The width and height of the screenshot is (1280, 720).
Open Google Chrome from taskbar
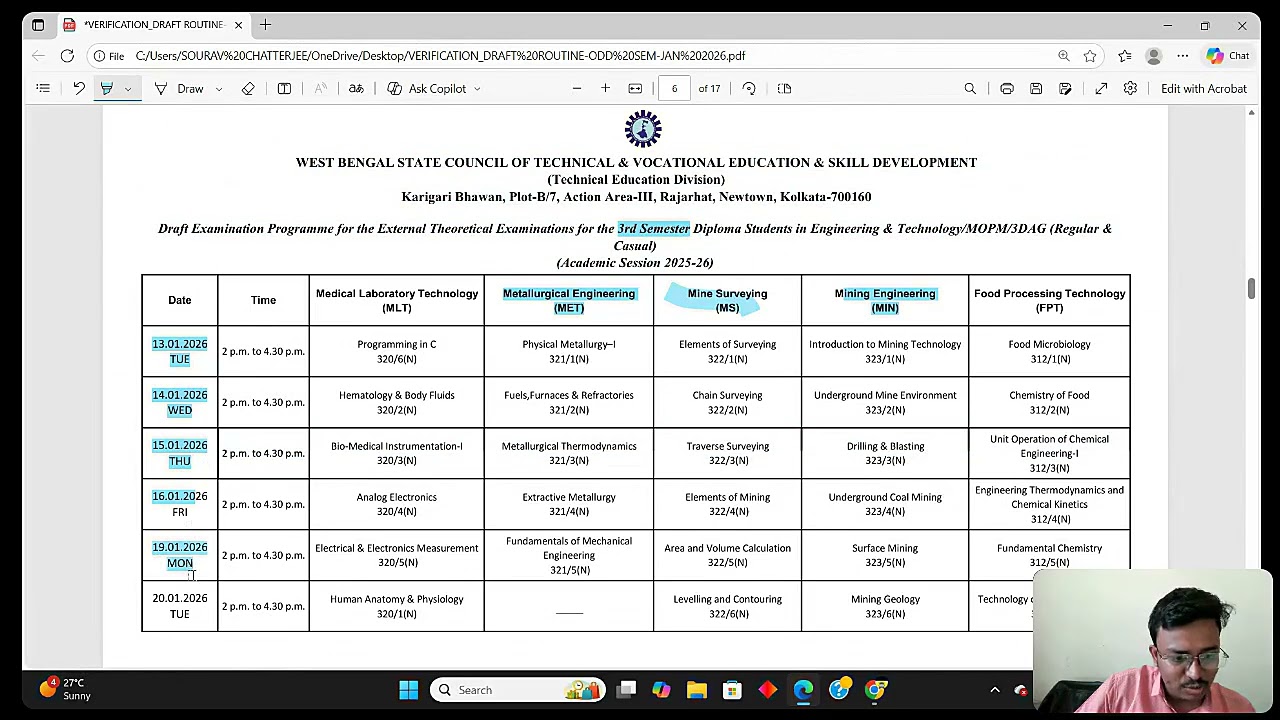tap(875, 690)
